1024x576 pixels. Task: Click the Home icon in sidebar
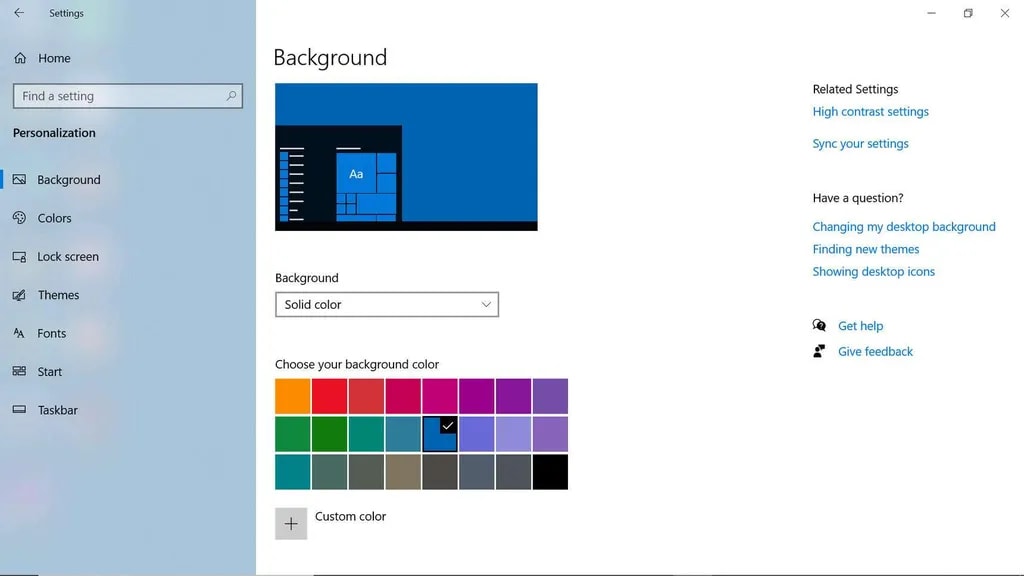point(20,58)
